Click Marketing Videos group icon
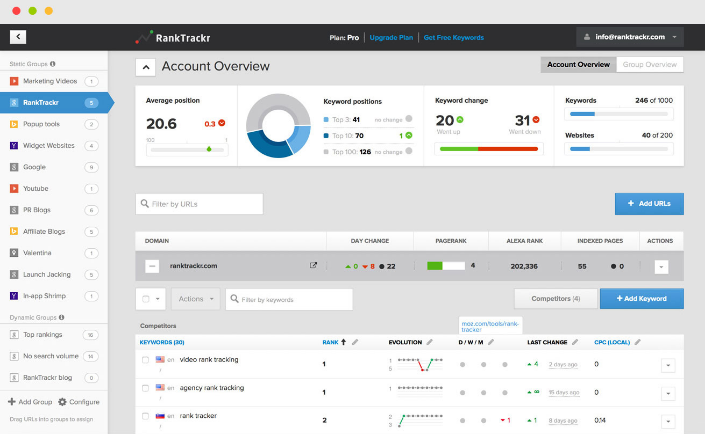The width and height of the screenshot is (705, 434). (x=14, y=81)
